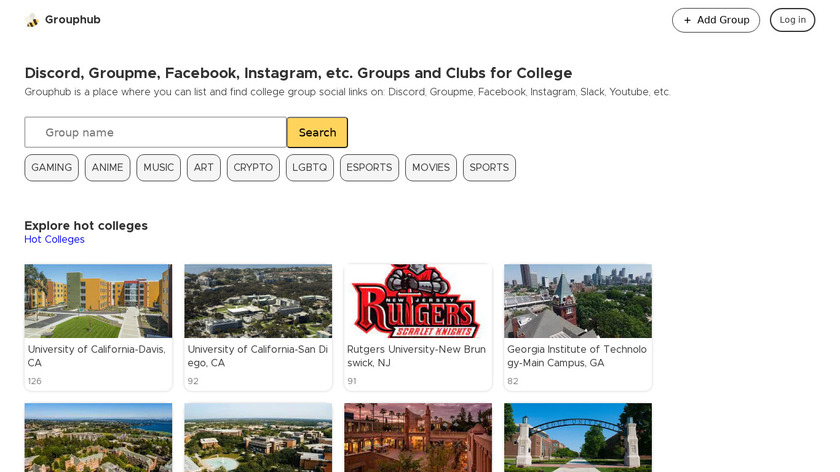The height and width of the screenshot is (472, 840).
Task: Select the ANIME category tag
Action: (x=107, y=168)
